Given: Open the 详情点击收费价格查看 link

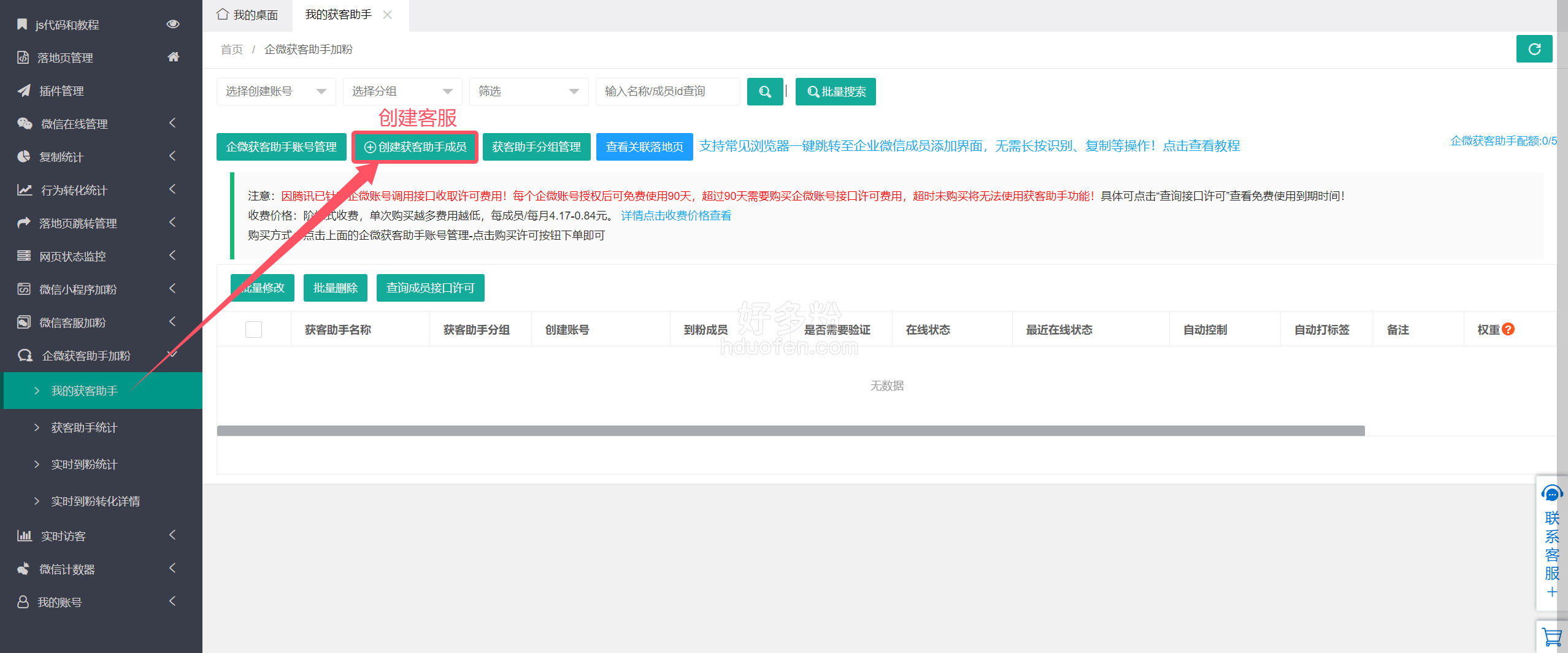Looking at the screenshot, I should coord(676,216).
